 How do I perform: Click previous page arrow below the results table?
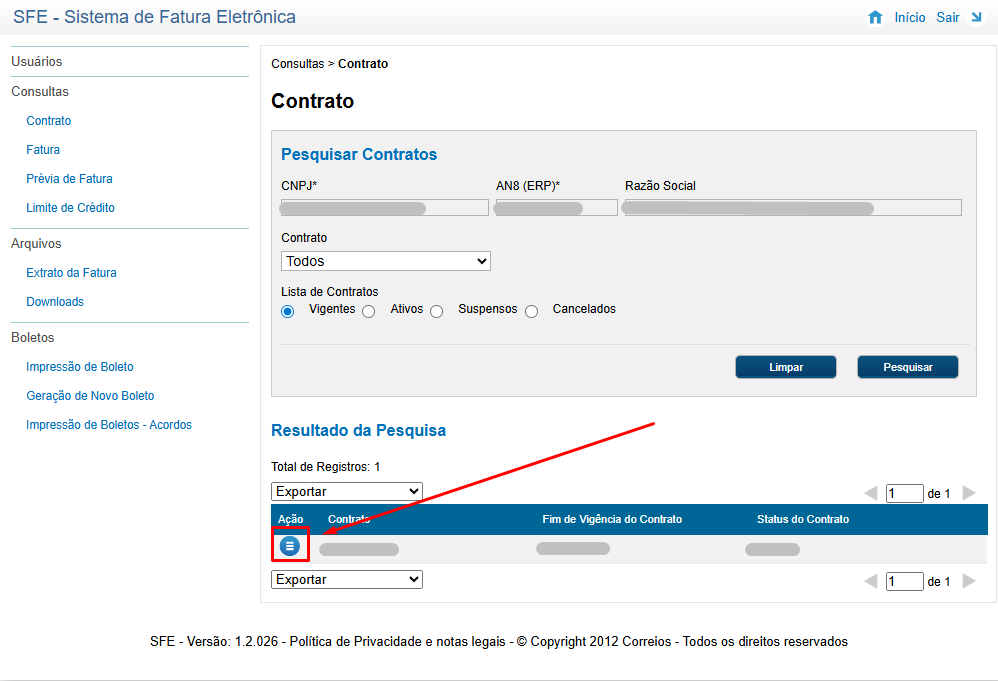tap(870, 581)
